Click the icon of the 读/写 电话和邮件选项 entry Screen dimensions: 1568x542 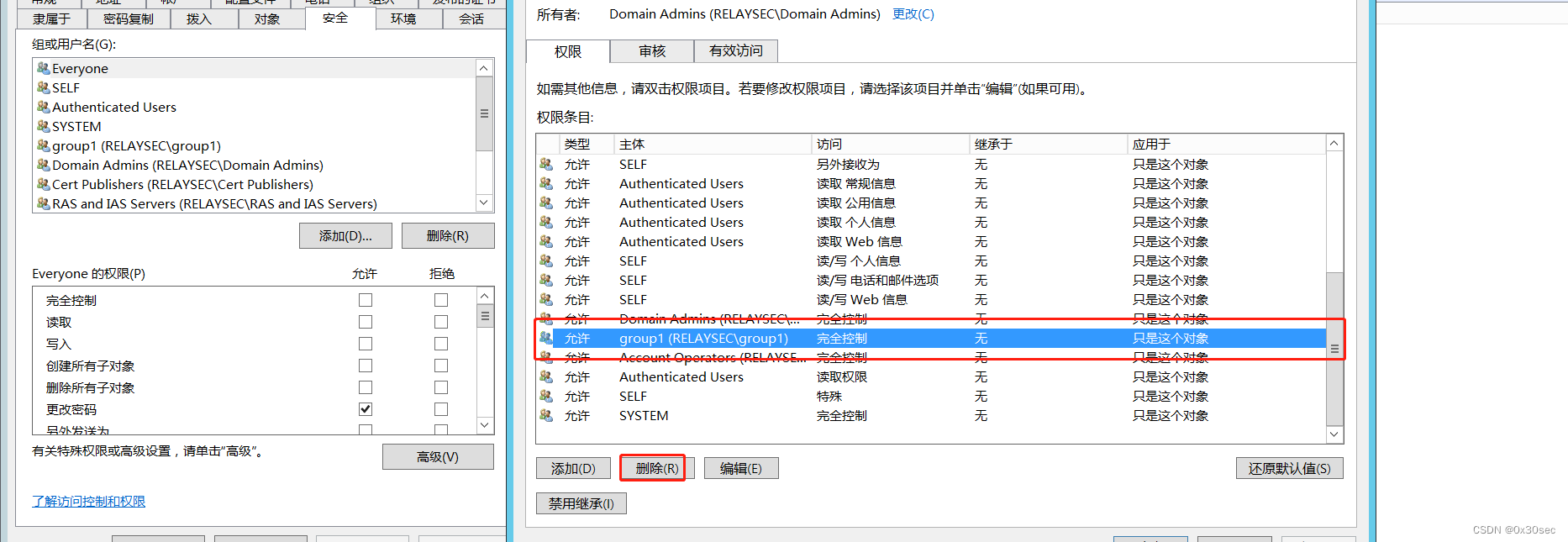(x=546, y=280)
